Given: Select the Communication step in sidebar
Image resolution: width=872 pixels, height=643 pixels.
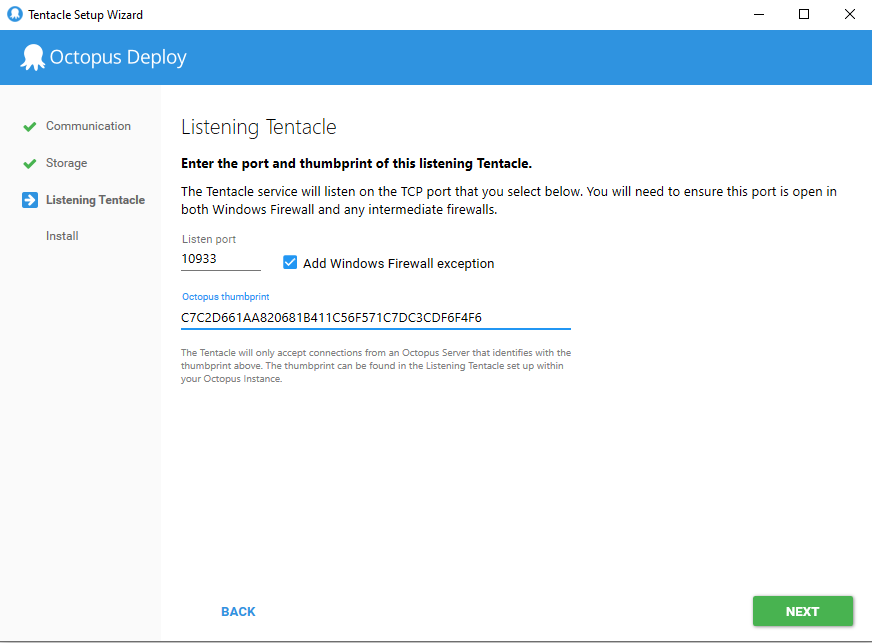Looking at the screenshot, I should pyautogui.click(x=88, y=127).
